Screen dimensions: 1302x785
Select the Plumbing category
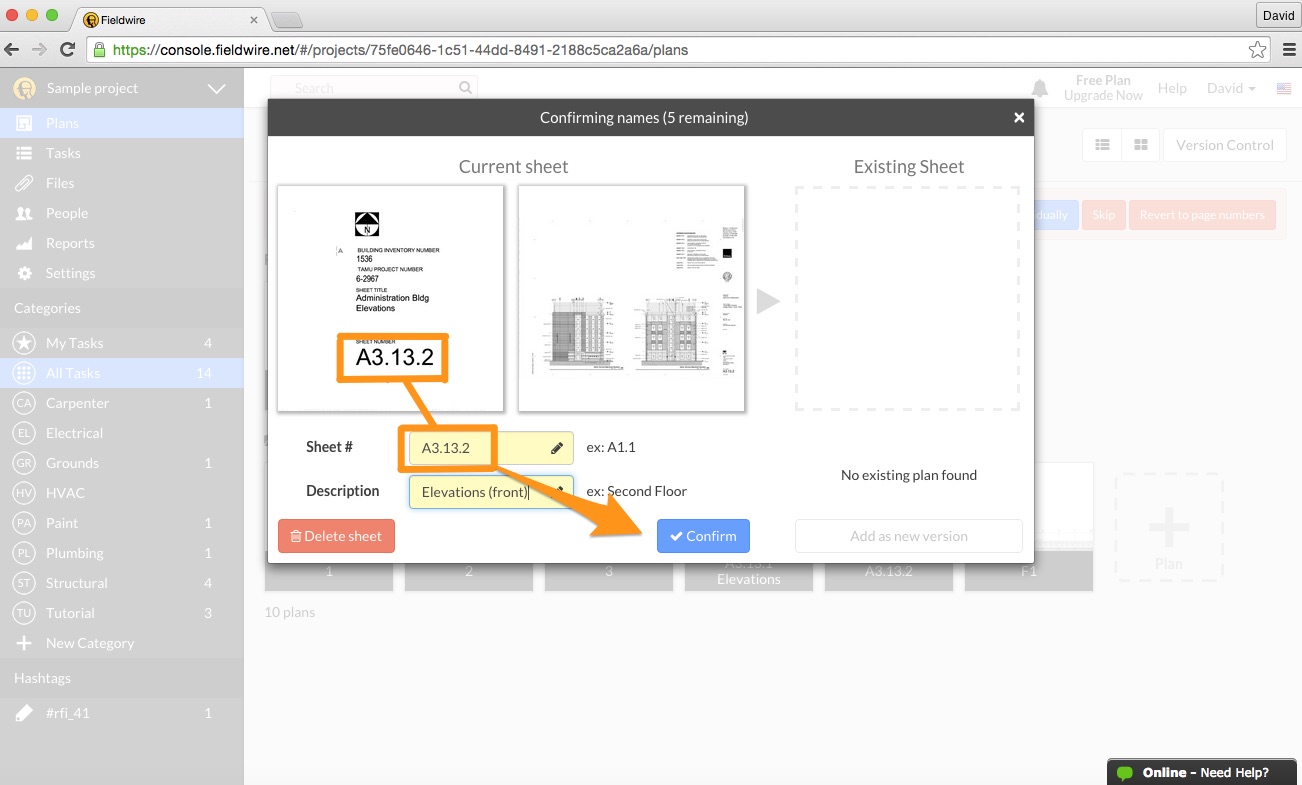pos(121,553)
